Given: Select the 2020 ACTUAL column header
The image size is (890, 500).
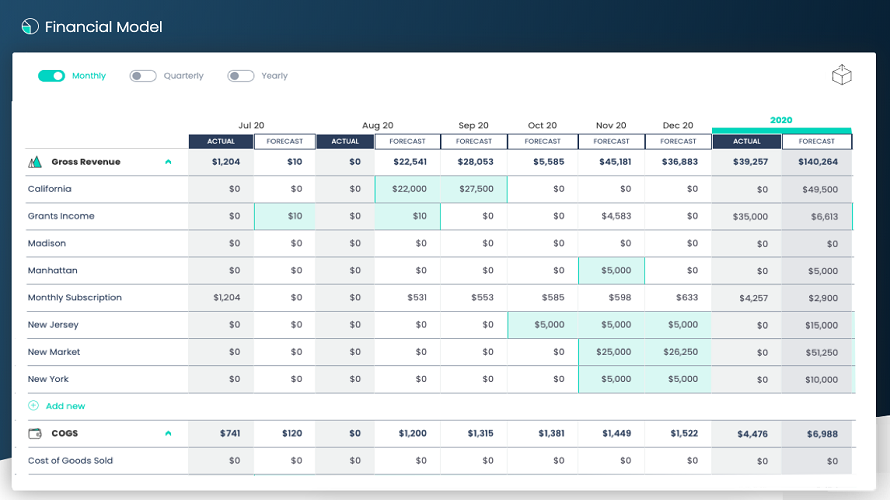Looking at the screenshot, I should [x=747, y=141].
